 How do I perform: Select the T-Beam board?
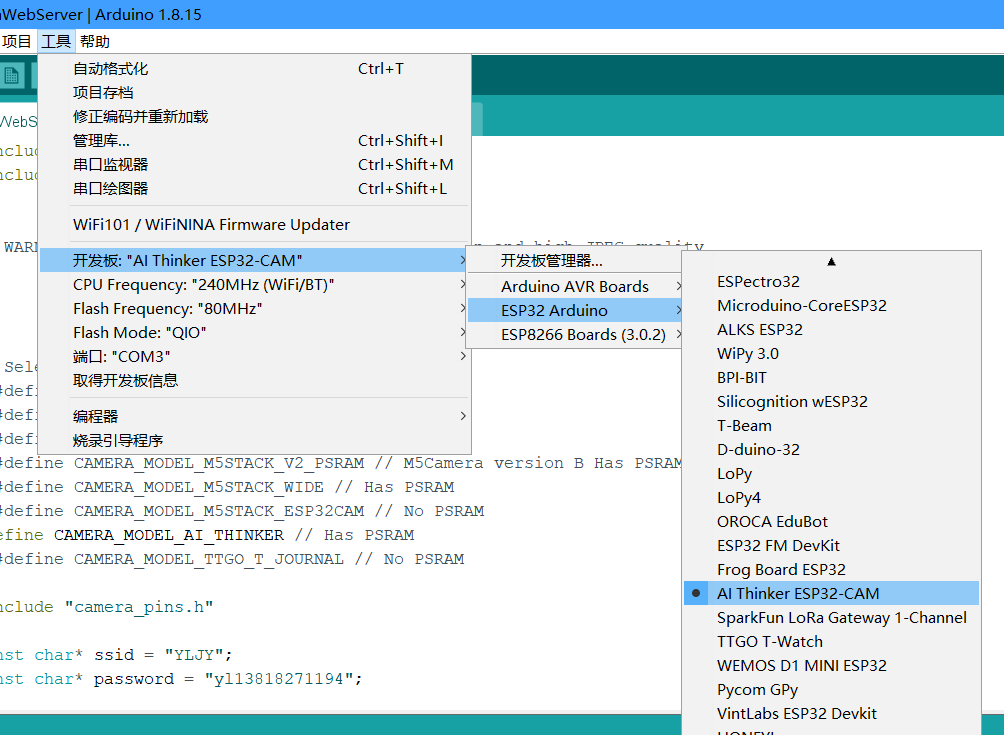(x=831, y=426)
